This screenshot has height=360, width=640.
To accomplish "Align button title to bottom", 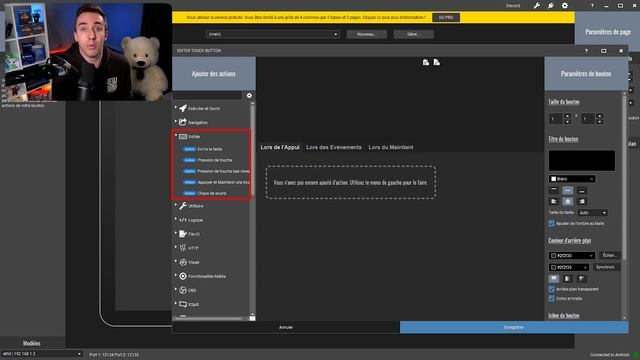I will pyautogui.click(x=582, y=191).
